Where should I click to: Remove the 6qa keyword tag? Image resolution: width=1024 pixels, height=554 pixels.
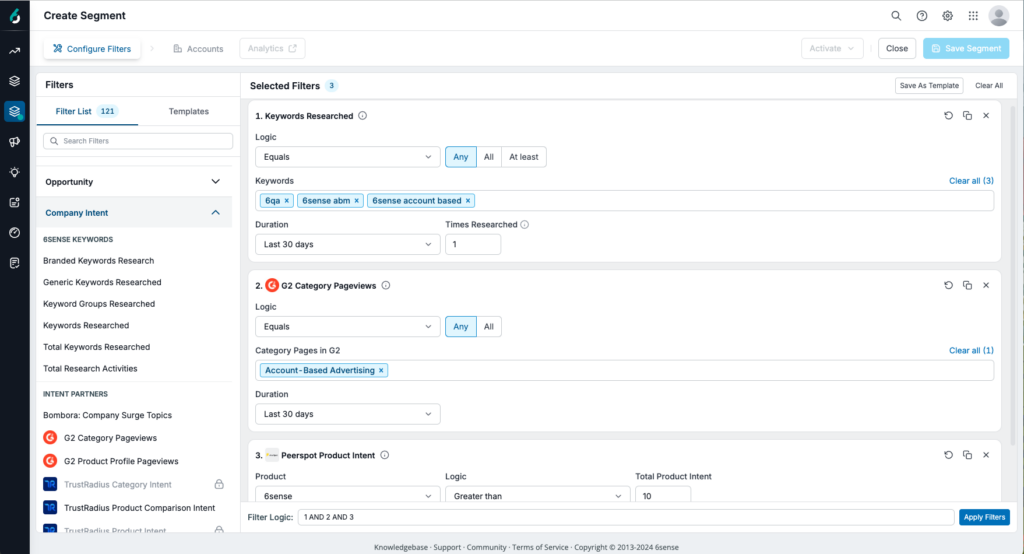point(287,201)
